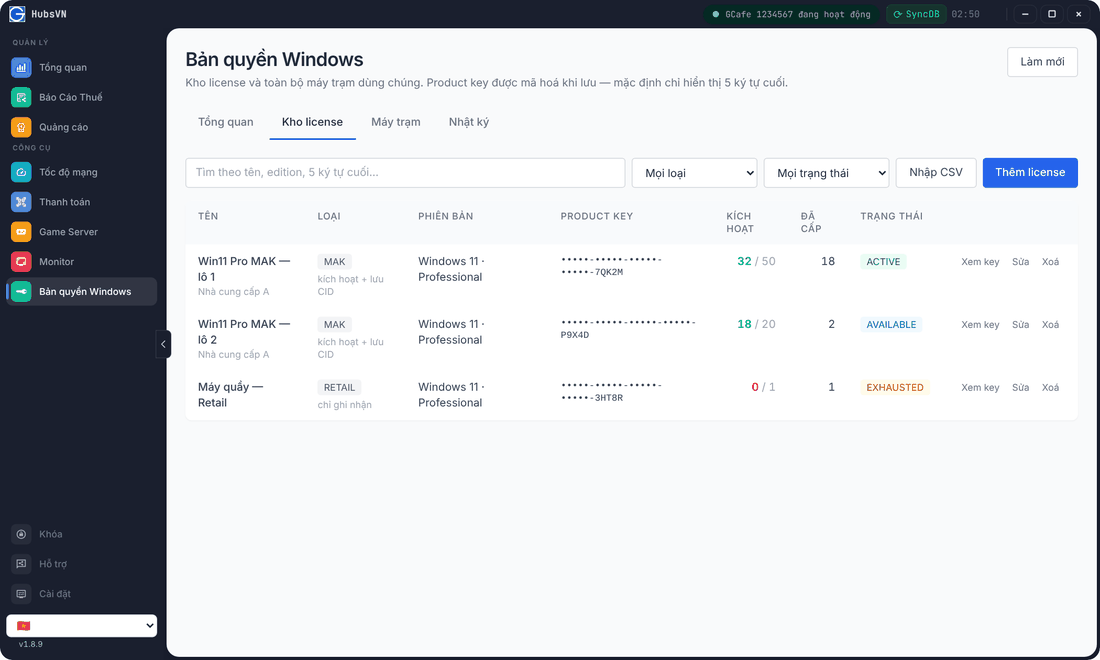Open Tốc độ mạng sidebar icon
1100x660 pixels.
point(21,172)
